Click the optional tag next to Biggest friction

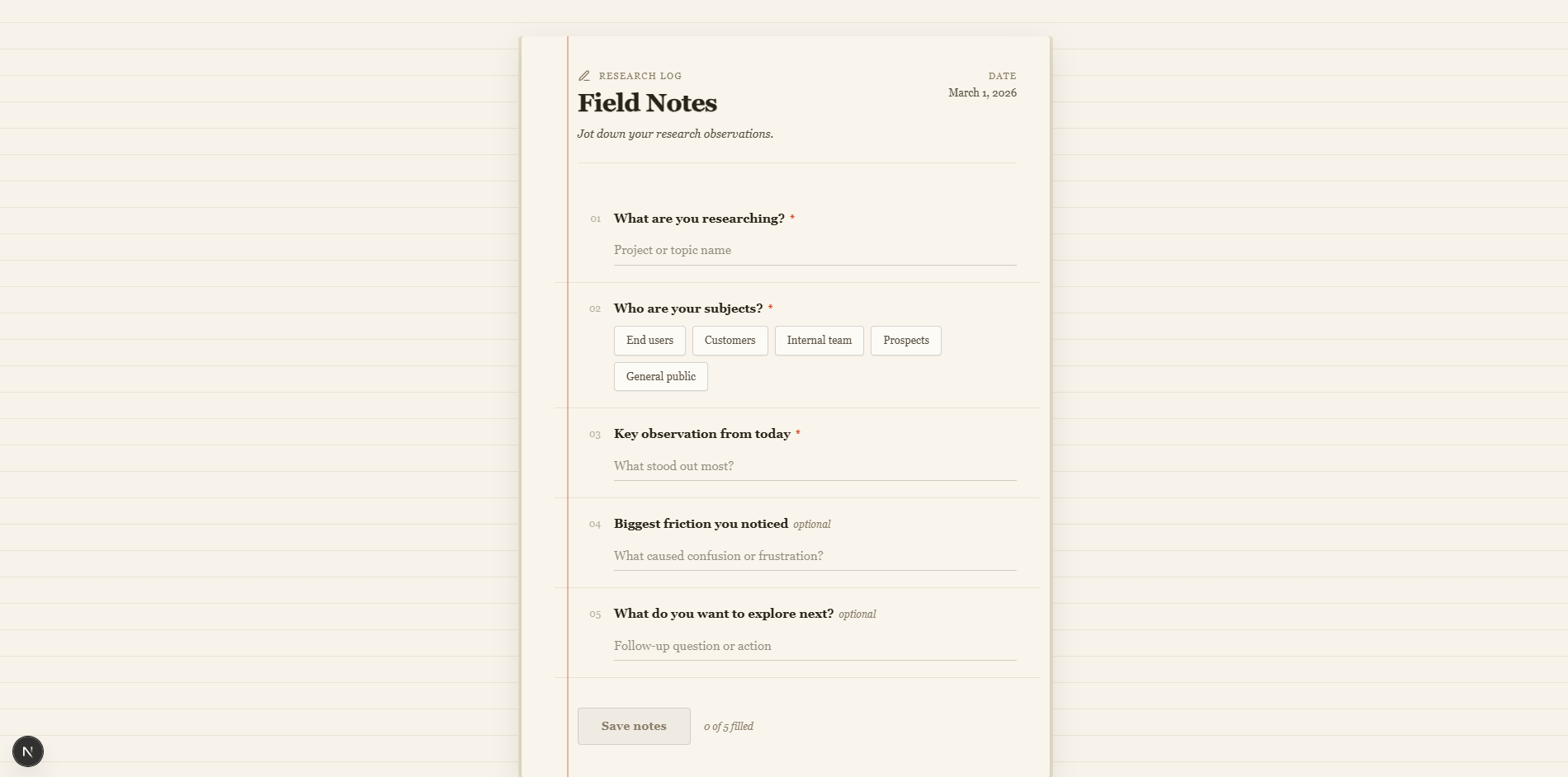[x=812, y=524]
